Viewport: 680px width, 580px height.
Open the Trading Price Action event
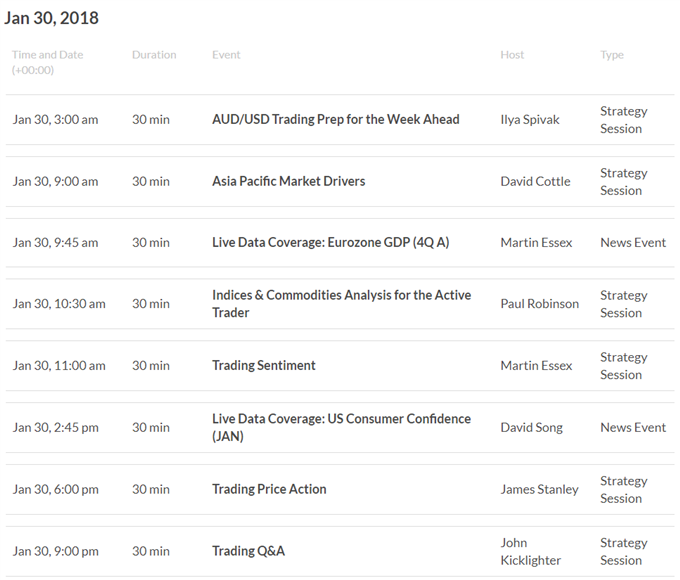click(269, 489)
